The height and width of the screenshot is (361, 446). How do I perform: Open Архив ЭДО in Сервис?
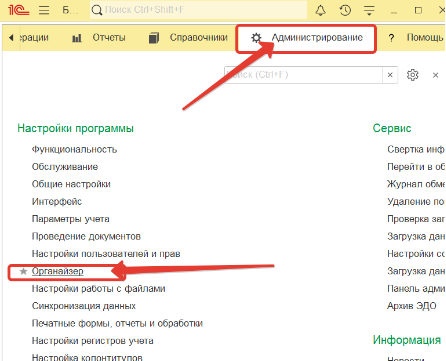point(412,306)
